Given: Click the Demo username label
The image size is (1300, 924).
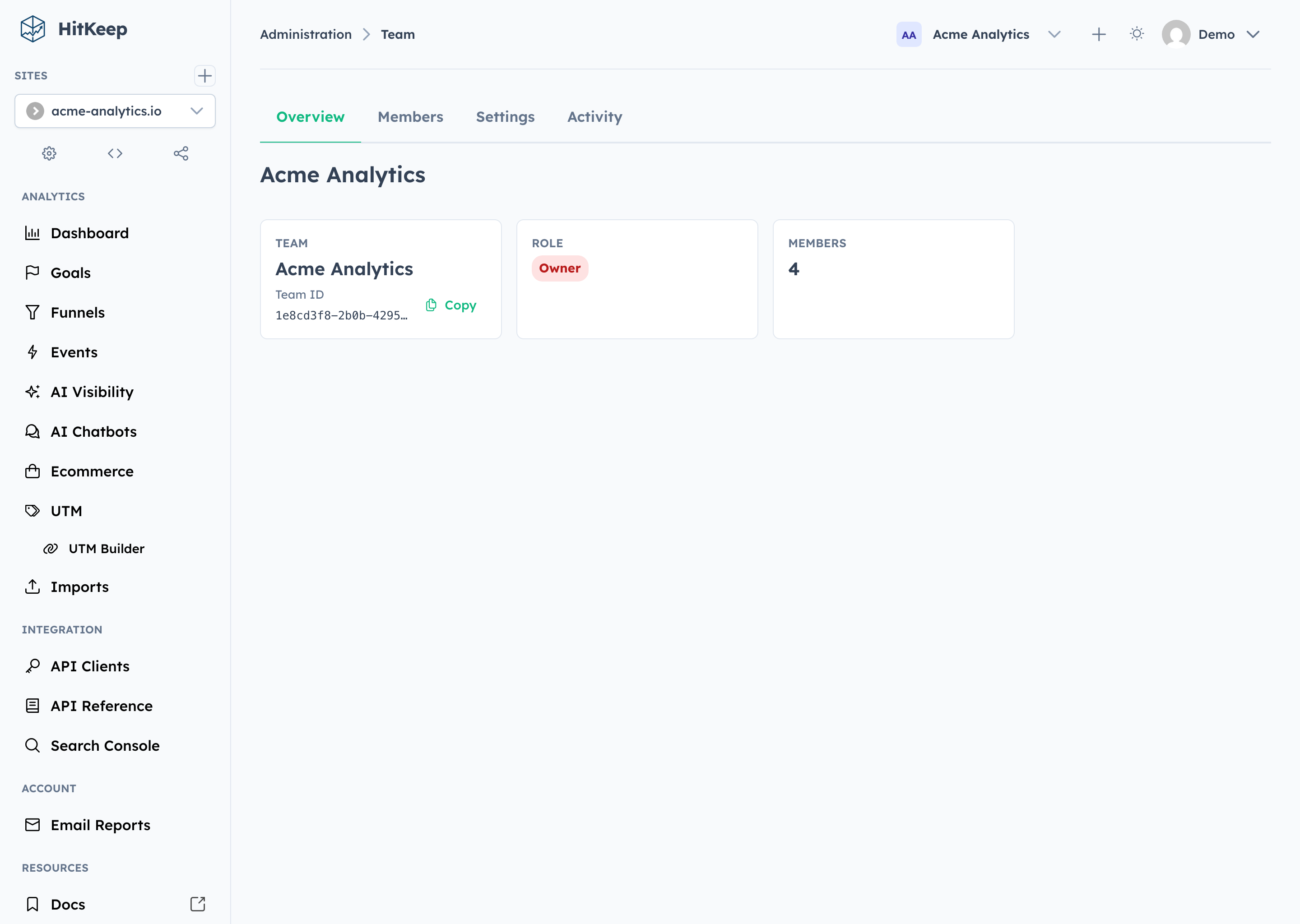Looking at the screenshot, I should tap(1216, 35).
